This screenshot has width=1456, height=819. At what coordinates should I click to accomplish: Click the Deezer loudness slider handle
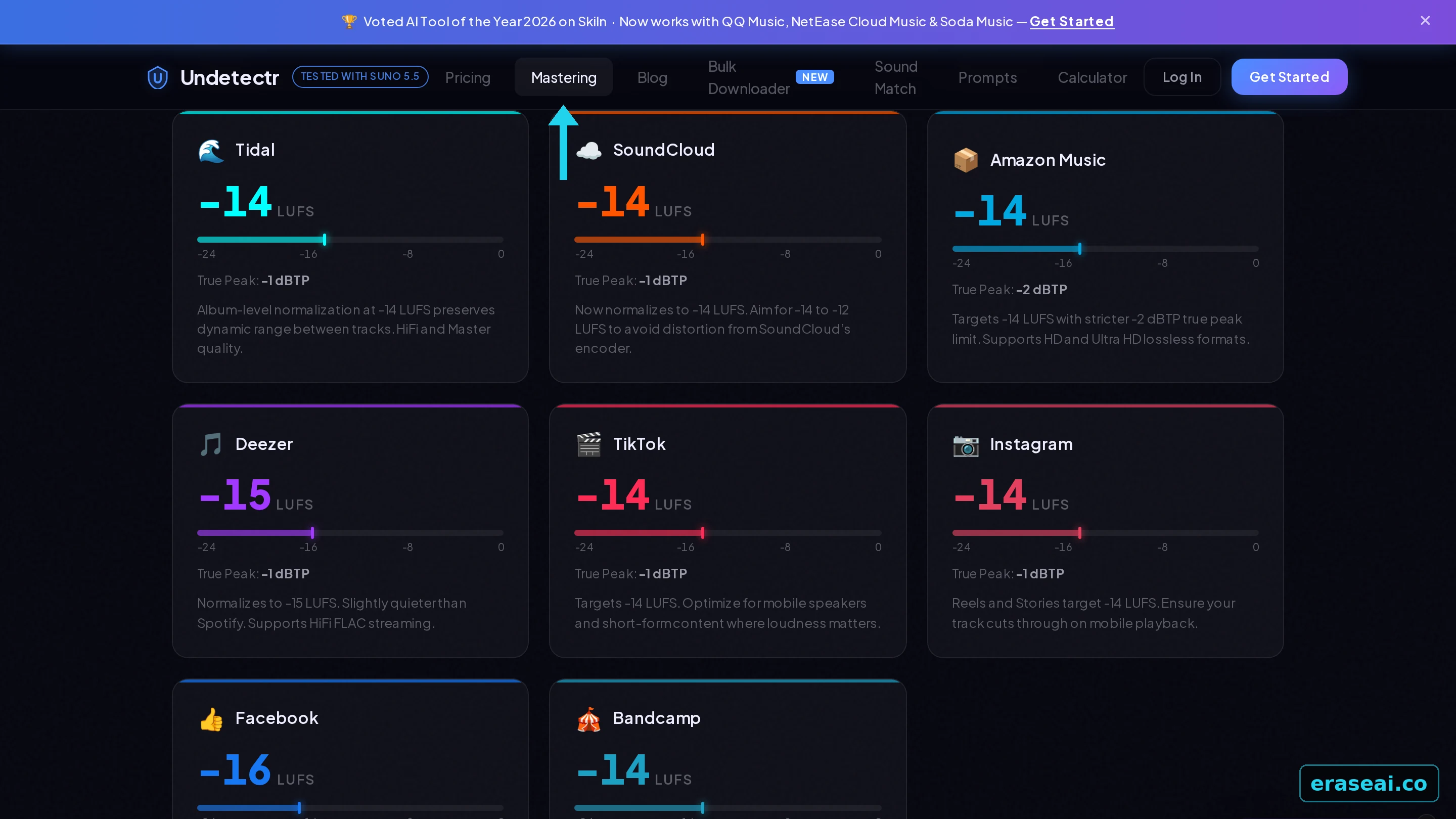click(312, 533)
